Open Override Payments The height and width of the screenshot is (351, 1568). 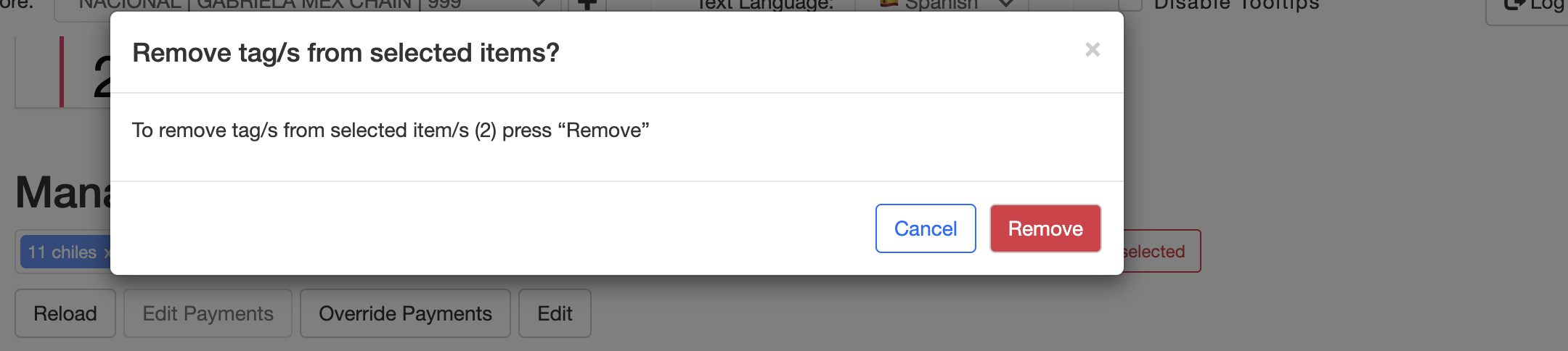405,313
